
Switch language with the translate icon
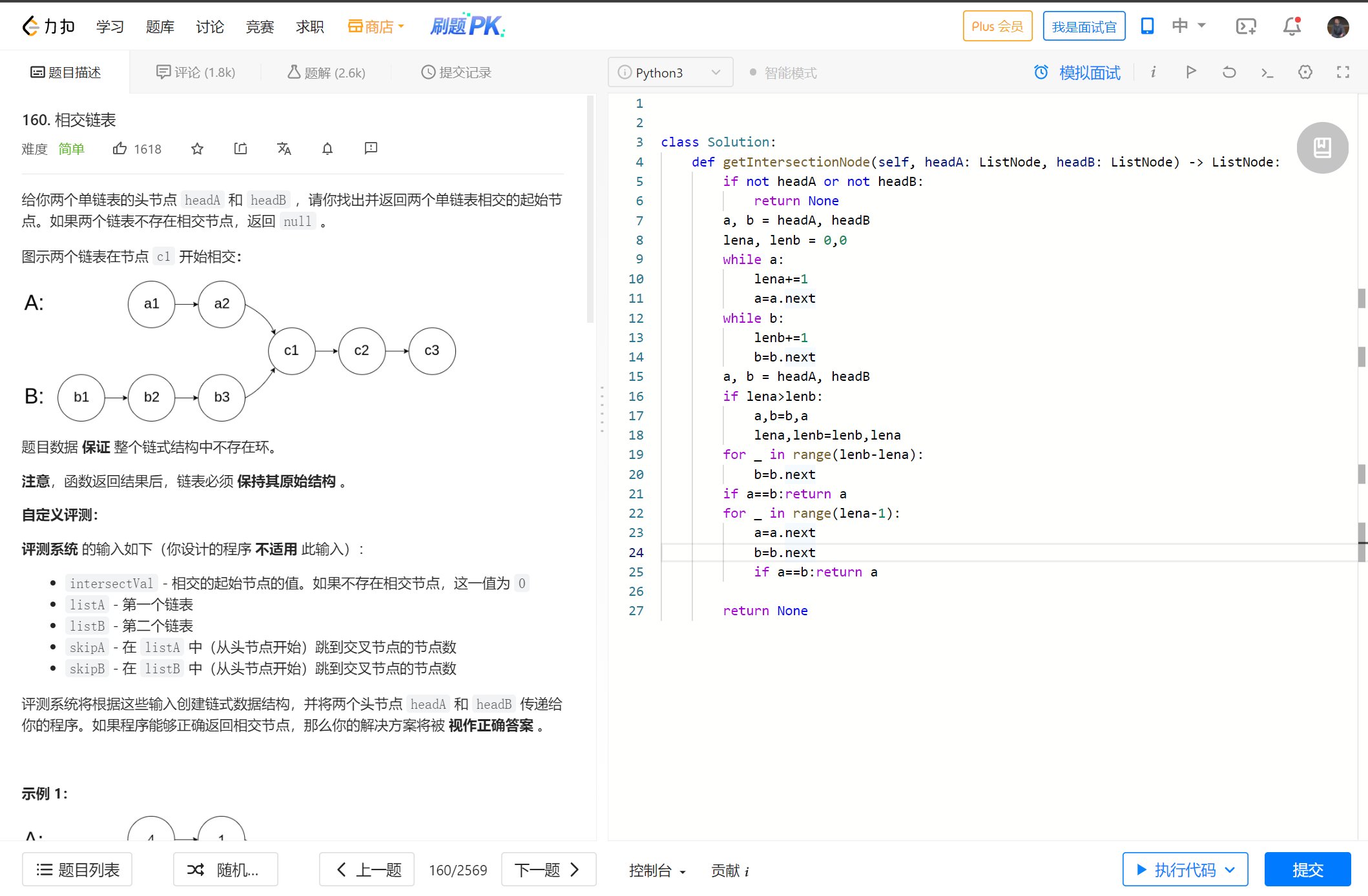click(x=284, y=149)
